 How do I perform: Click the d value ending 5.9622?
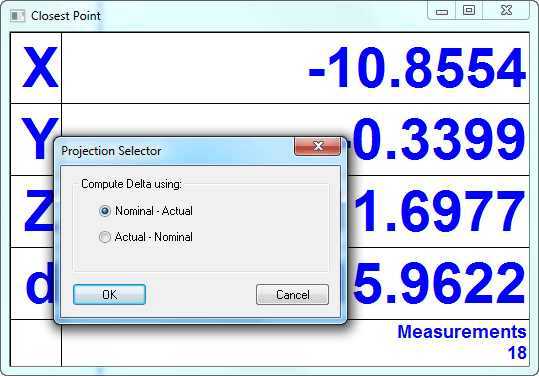point(439,283)
